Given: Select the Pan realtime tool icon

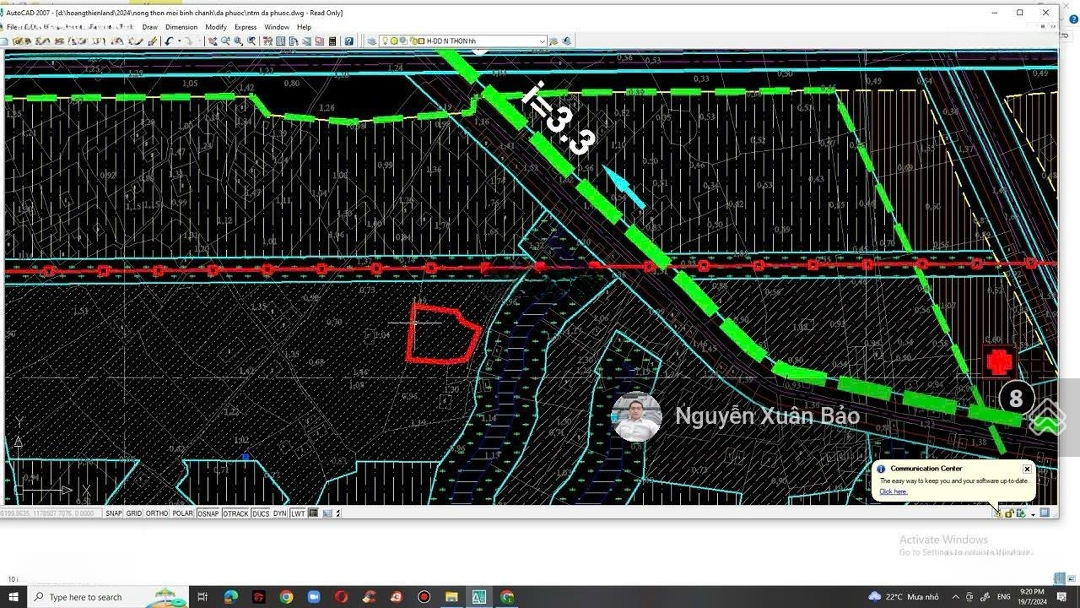Looking at the screenshot, I should [212, 41].
